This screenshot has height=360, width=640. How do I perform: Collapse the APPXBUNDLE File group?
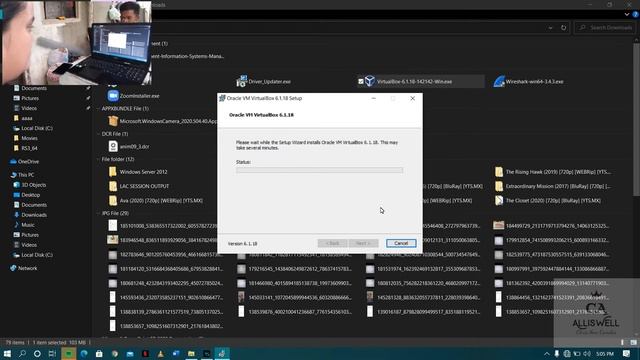99,109
